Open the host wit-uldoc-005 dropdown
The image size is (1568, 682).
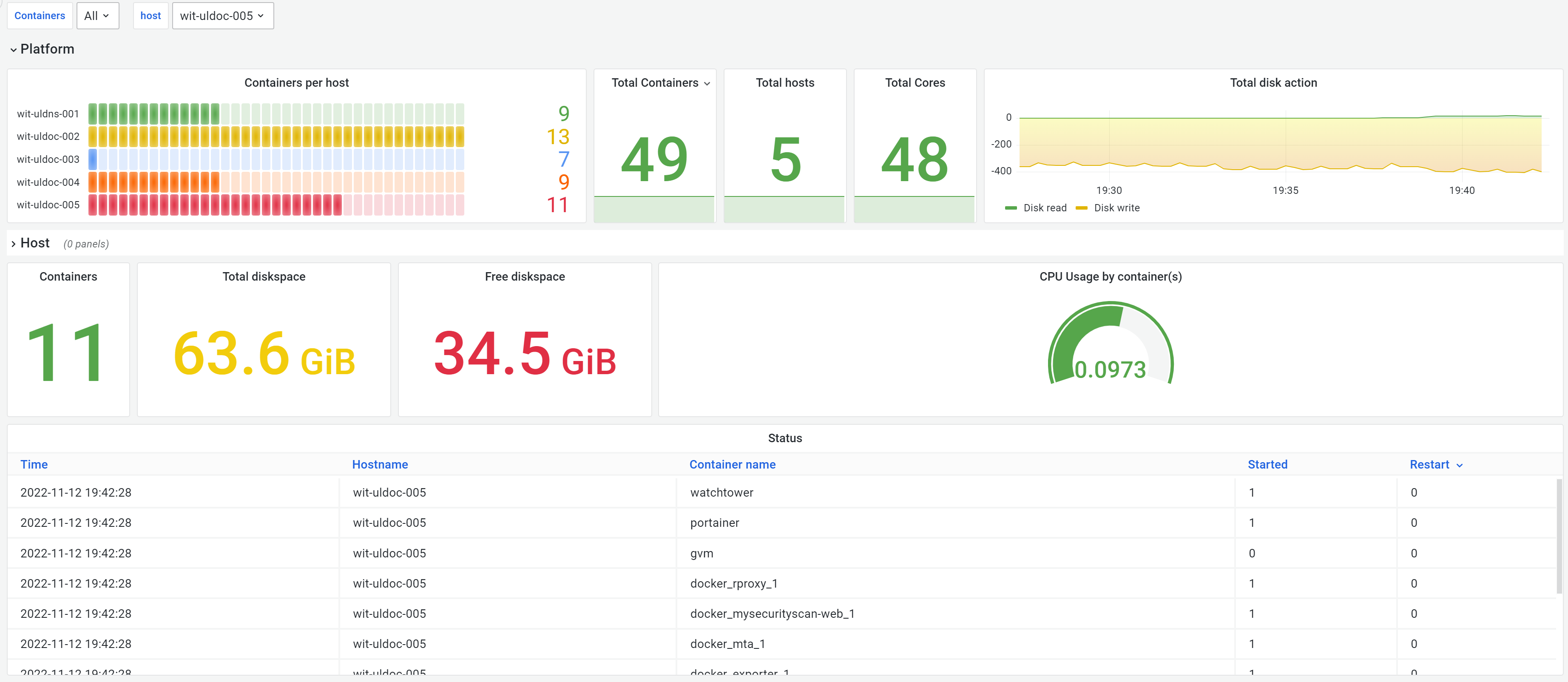[222, 16]
